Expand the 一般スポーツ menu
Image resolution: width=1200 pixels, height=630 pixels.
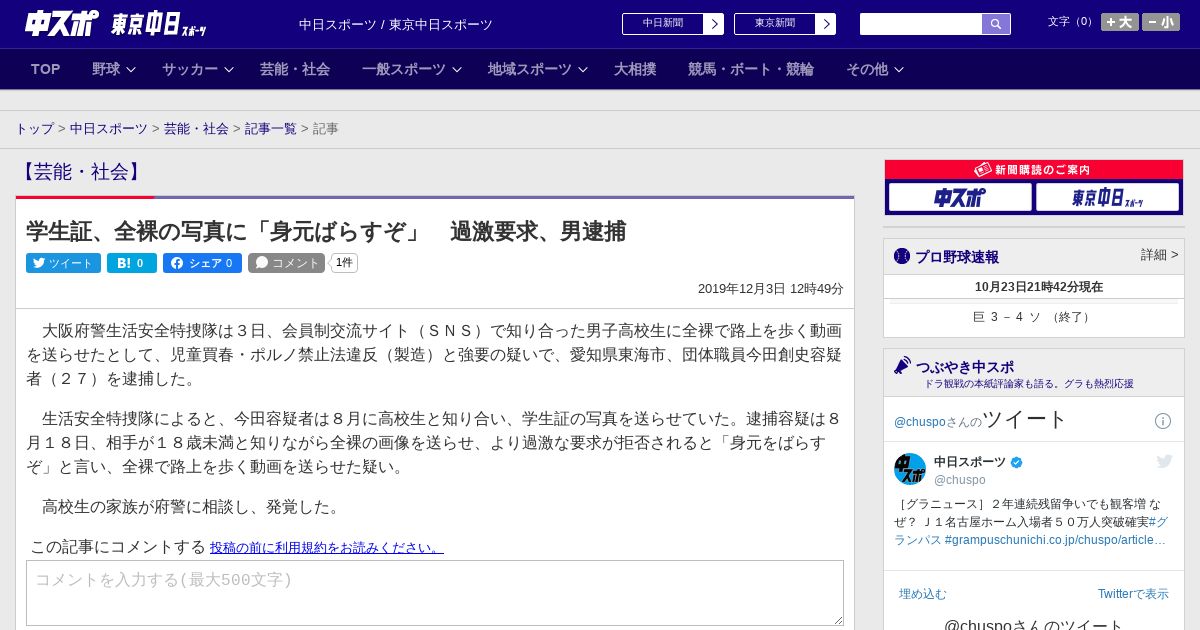(412, 69)
